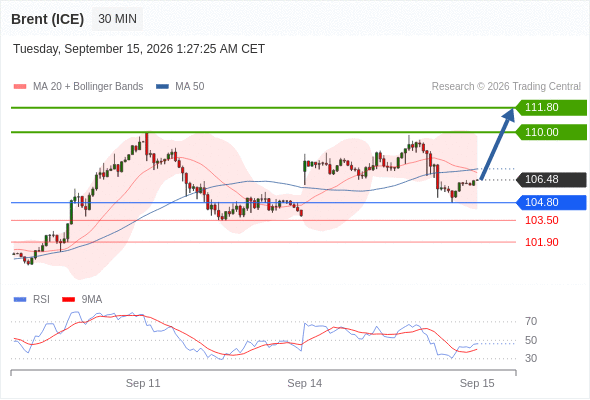The image size is (590, 400).
Task: Toggle the RSI legend label
Action: point(41,300)
